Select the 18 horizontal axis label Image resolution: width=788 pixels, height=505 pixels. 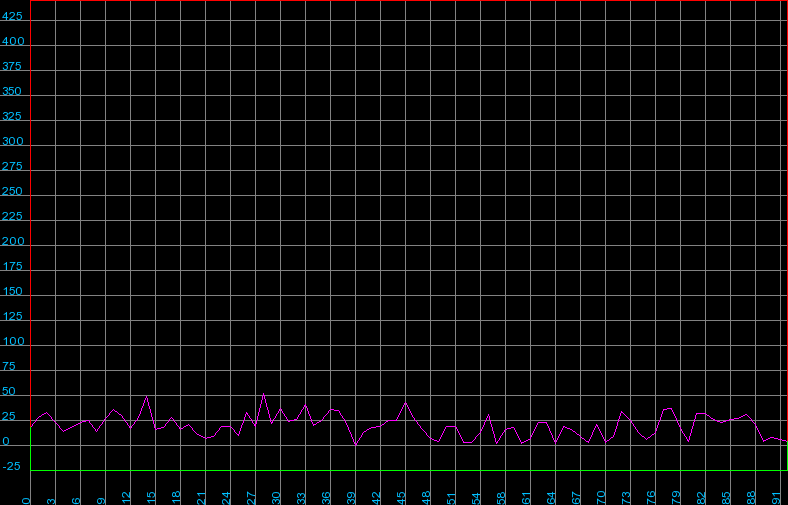coord(176,498)
